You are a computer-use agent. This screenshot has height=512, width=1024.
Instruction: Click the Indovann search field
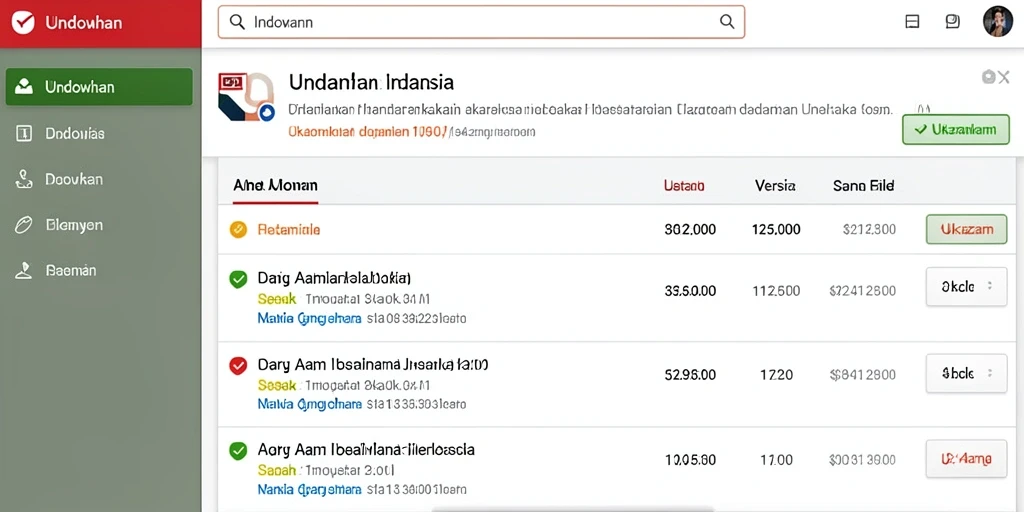tap(481, 22)
